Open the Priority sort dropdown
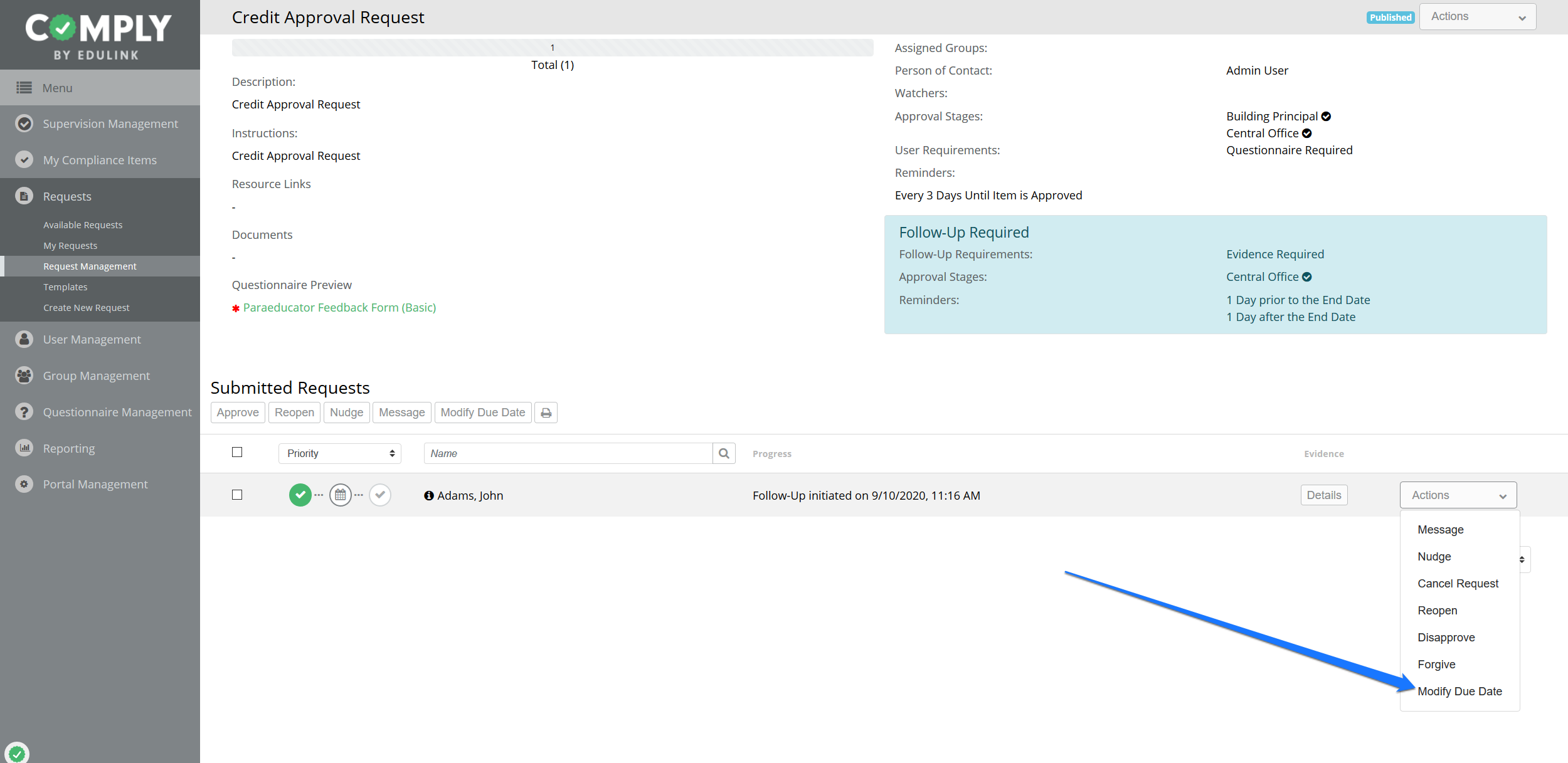The height and width of the screenshot is (763, 1568). [x=339, y=453]
